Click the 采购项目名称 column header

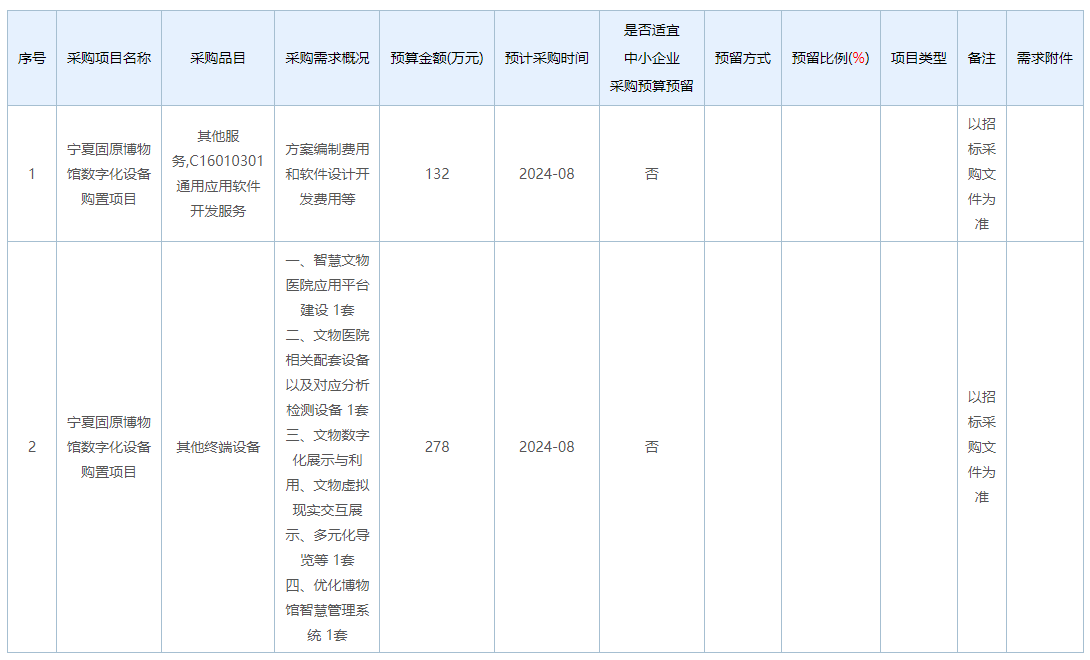tap(109, 58)
